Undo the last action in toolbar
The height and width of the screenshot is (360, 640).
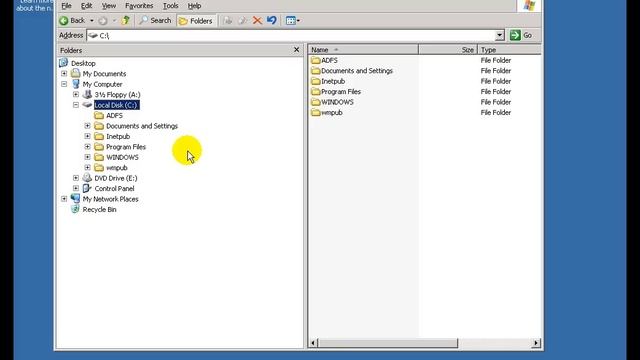click(x=271, y=20)
